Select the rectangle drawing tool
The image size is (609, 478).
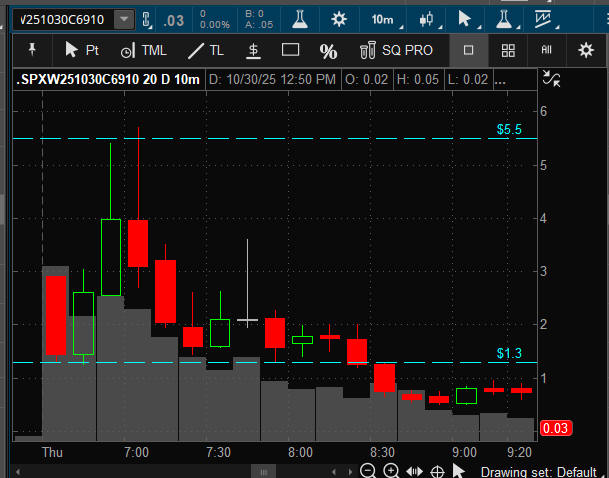pyautogui.click(x=290, y=49)
